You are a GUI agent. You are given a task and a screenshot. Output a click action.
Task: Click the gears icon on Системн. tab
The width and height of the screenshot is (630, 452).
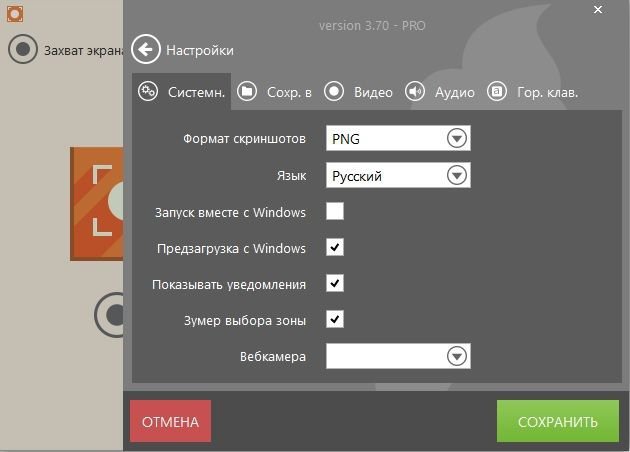[x=148, y=92]
